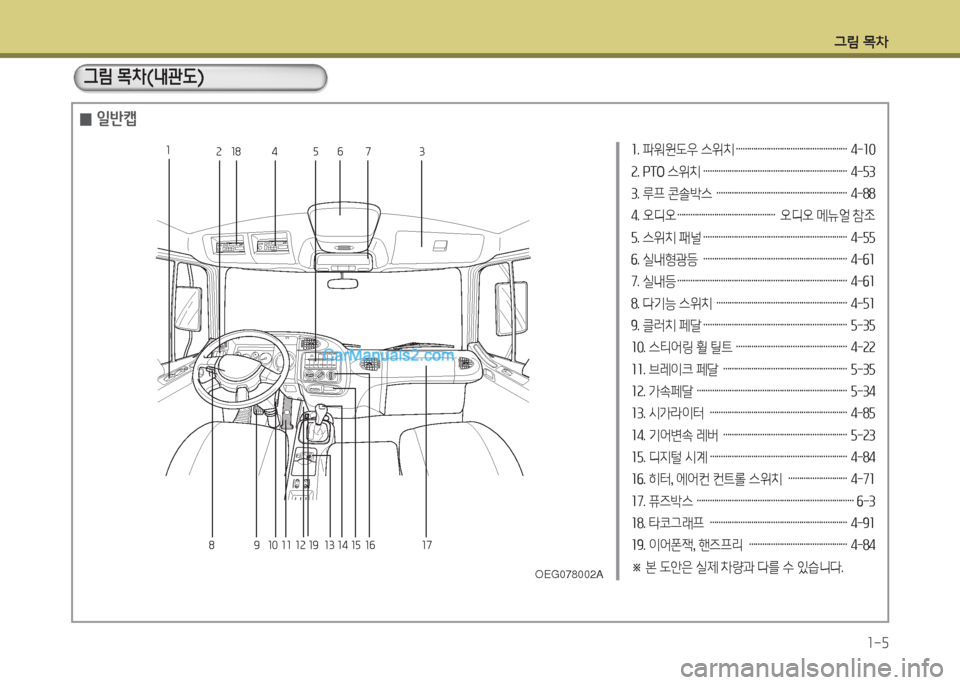960x685 pixels.
Task: Click the right side mirror in the diagram
Action: [511, 308]
